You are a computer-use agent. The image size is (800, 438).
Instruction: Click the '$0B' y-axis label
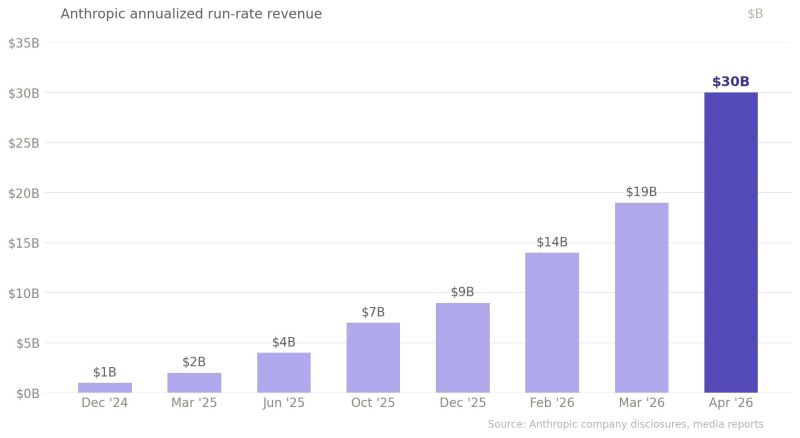[28, 394]
